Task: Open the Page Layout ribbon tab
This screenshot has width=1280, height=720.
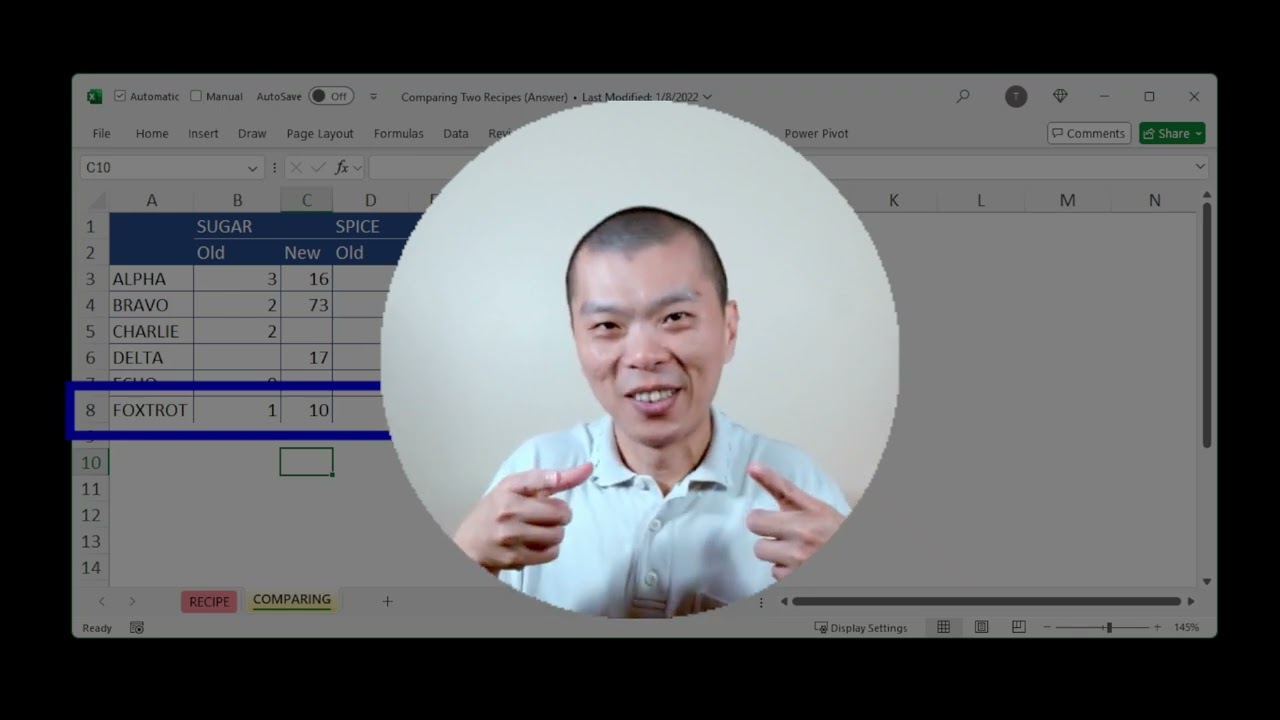Action: pyautogui.click(x=320, y=133)
